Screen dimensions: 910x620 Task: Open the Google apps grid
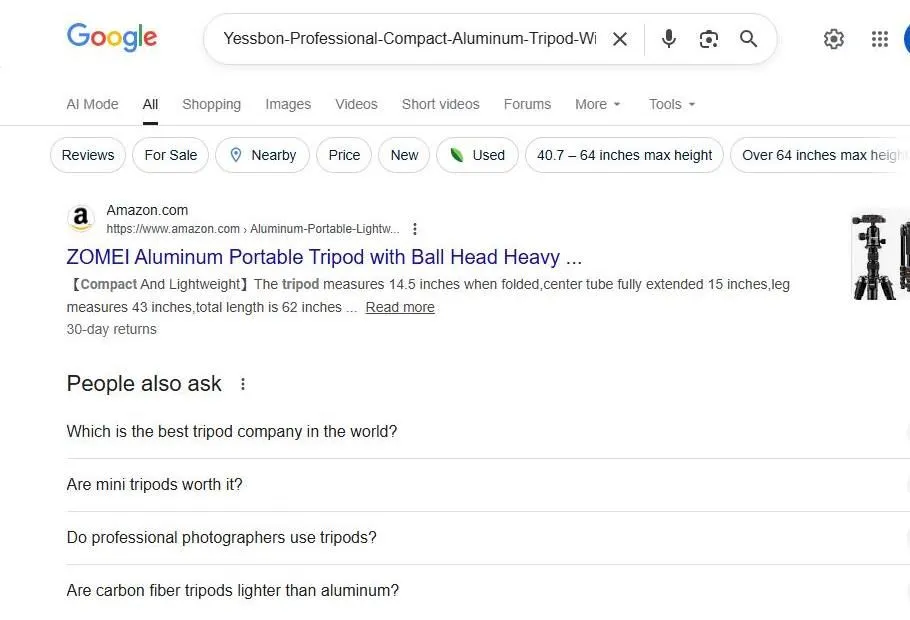(880, 39)
